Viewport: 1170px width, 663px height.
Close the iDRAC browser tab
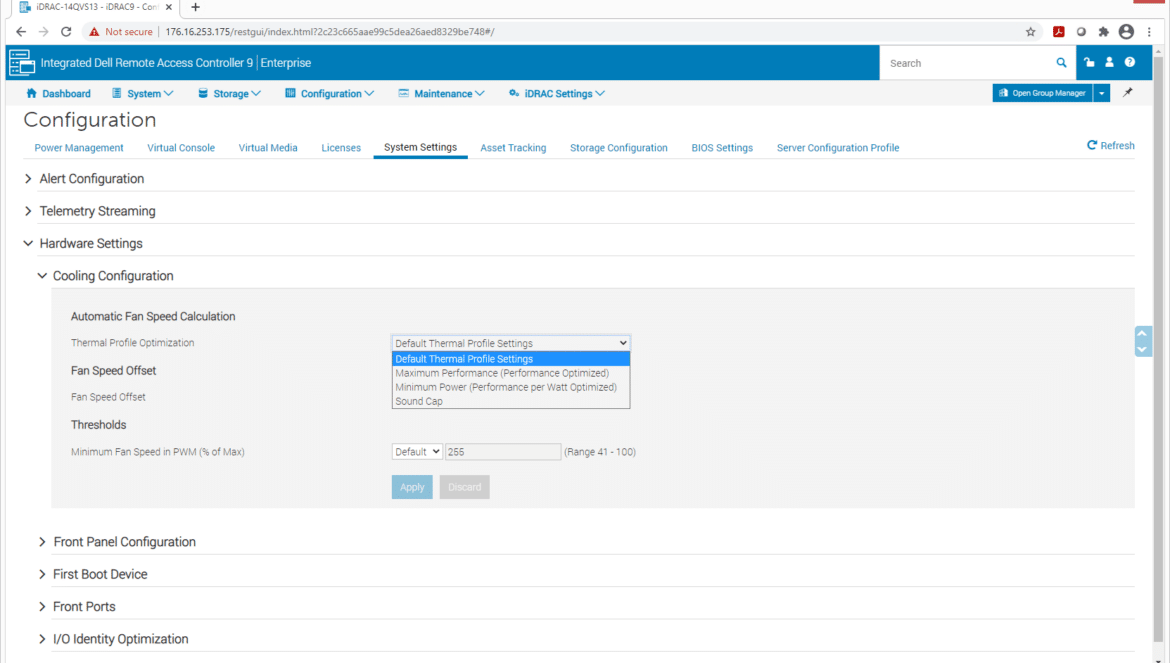169,7
